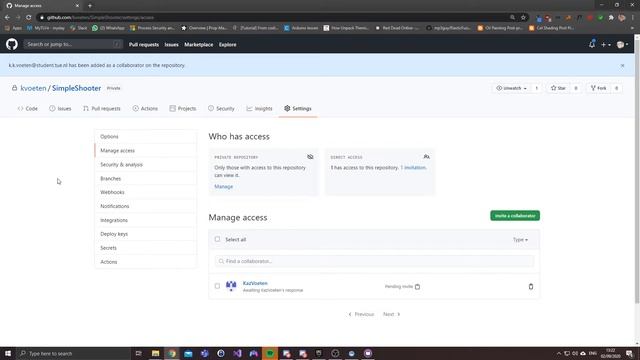The image size is (640, 360).
Task: Open Notifications settings in sidebar
Action: coord(145,206)
